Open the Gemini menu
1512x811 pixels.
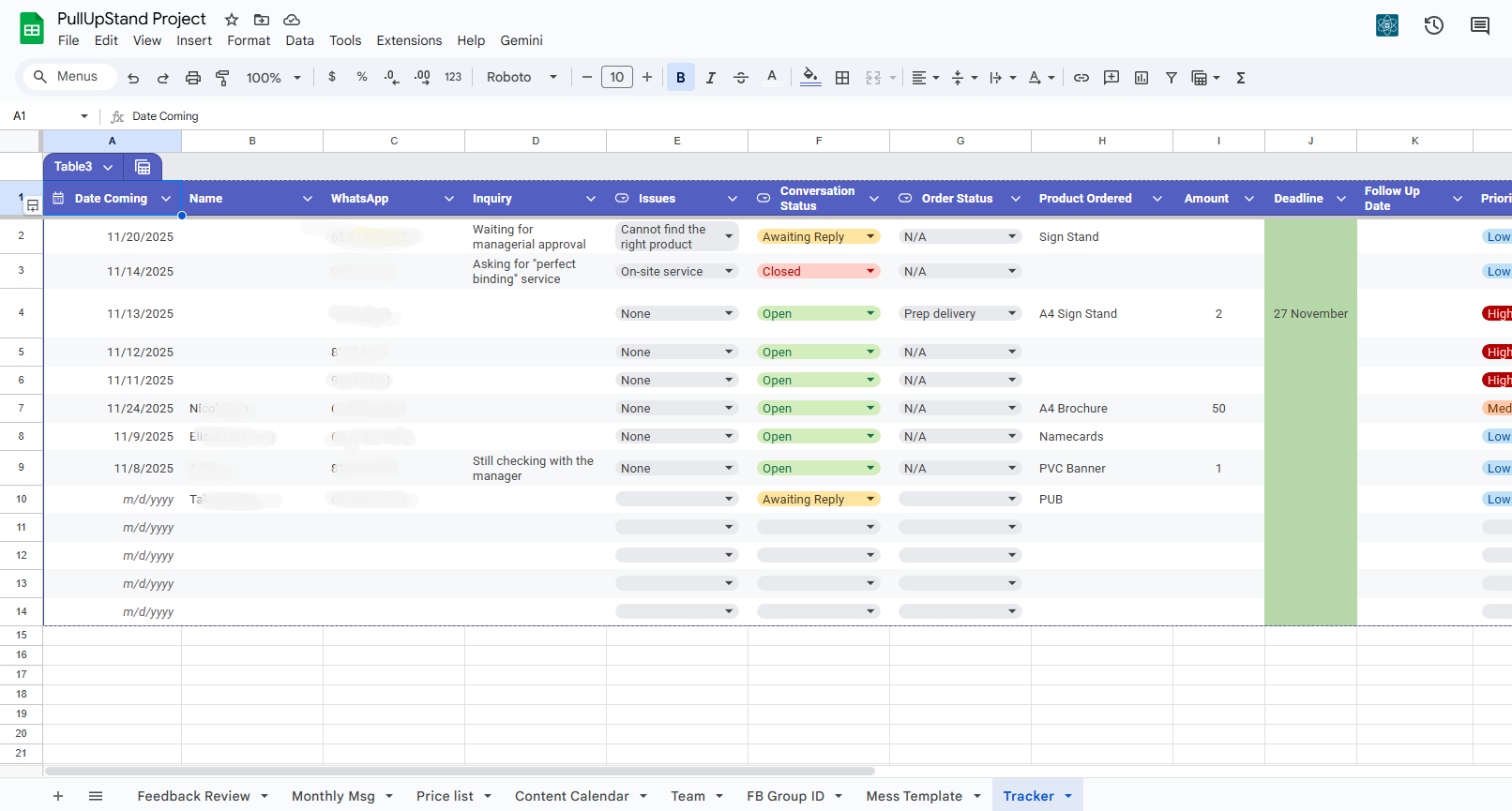522,40
